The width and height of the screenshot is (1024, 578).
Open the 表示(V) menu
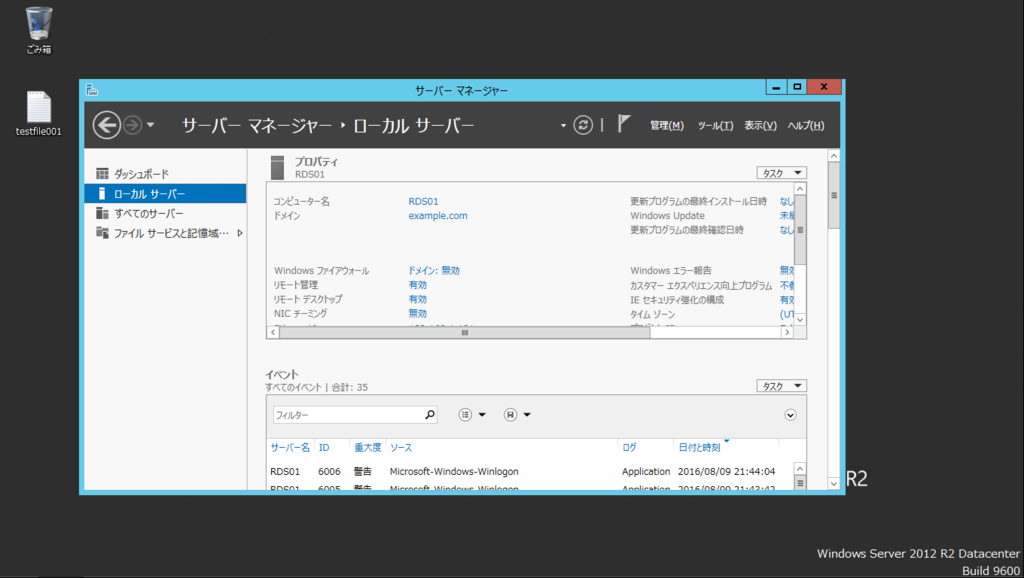(760, 125)
